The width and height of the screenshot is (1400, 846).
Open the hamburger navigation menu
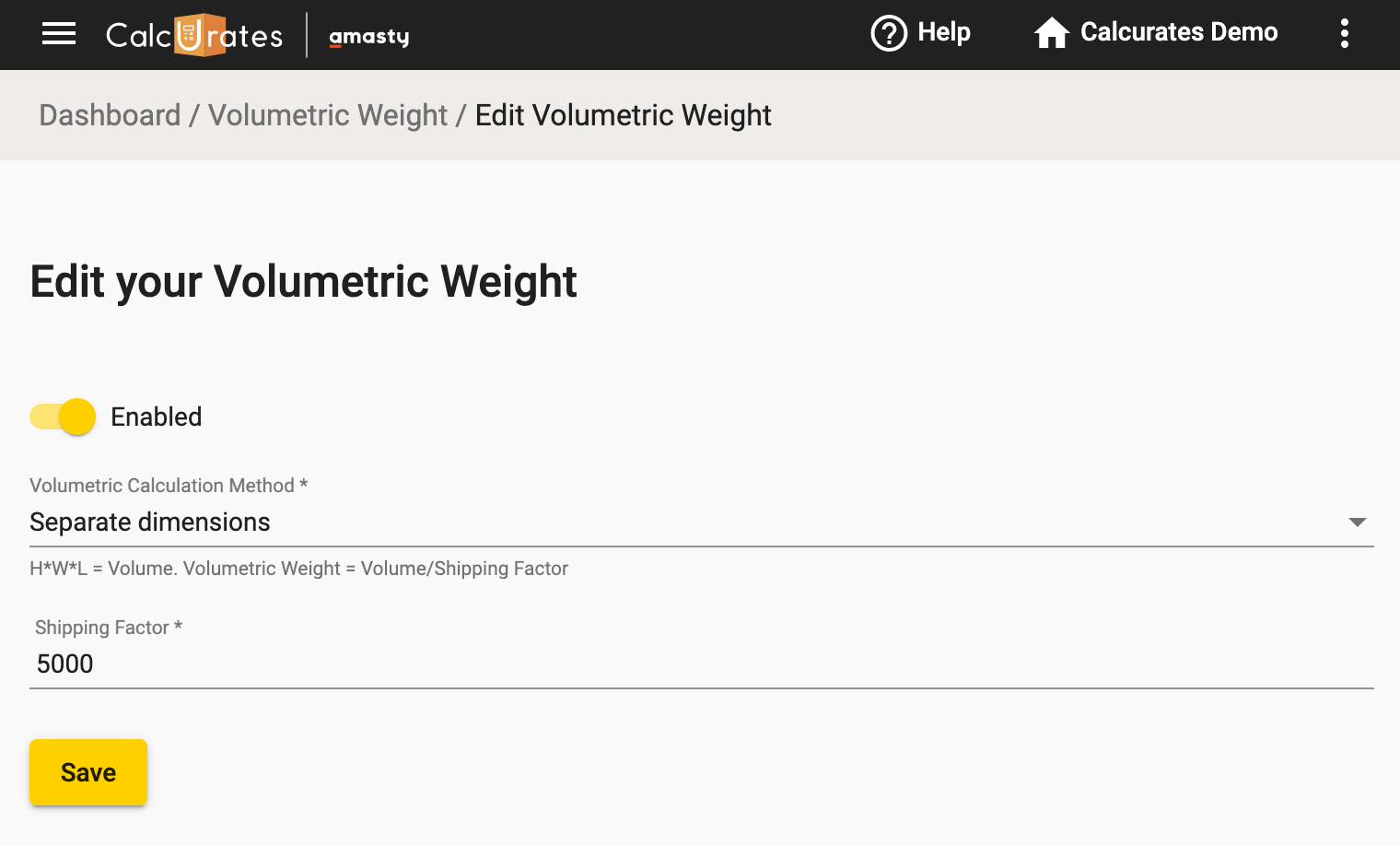59,34
